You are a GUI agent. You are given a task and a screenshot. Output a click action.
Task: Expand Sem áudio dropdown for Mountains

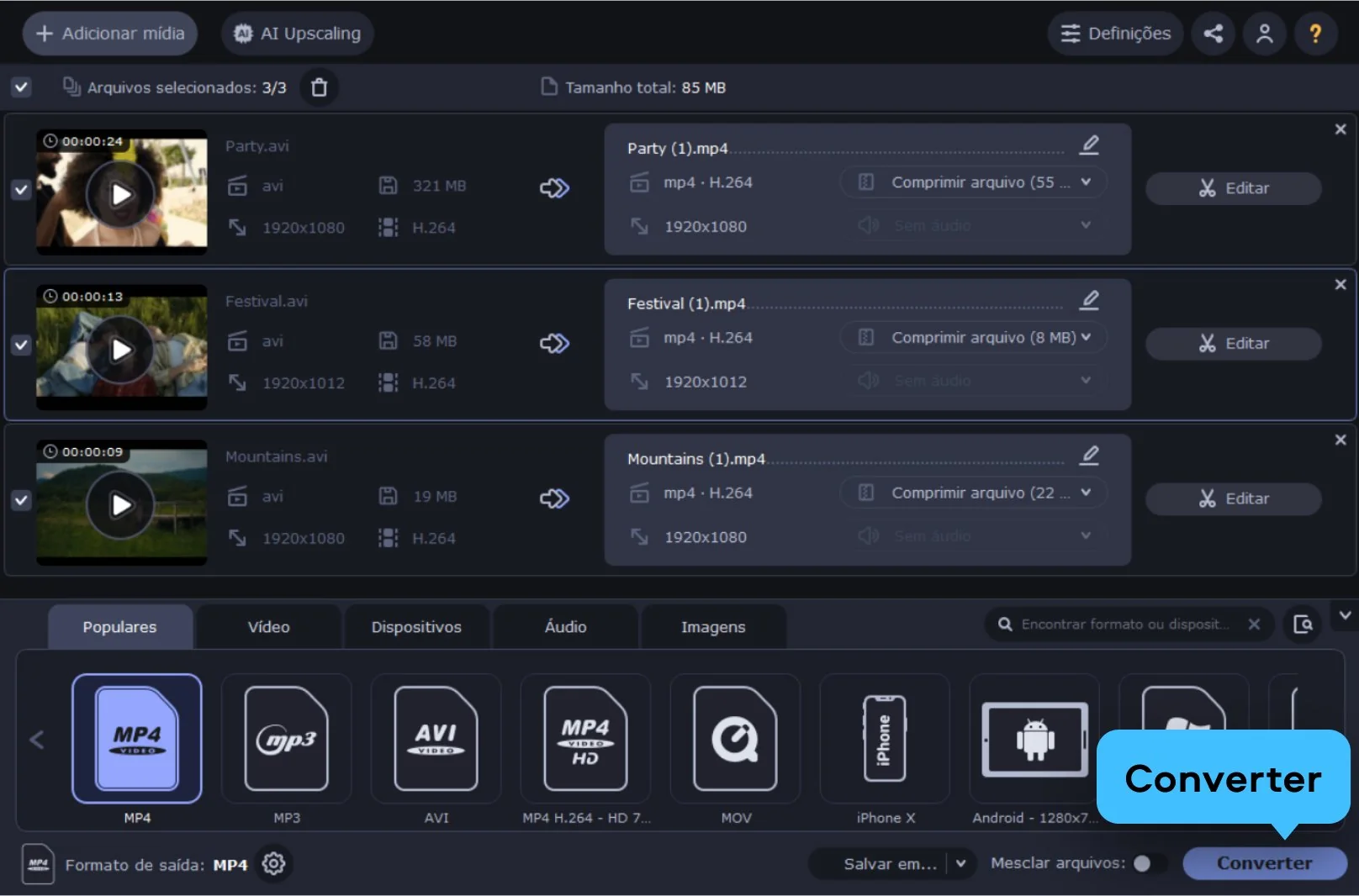coord(1086,536)
